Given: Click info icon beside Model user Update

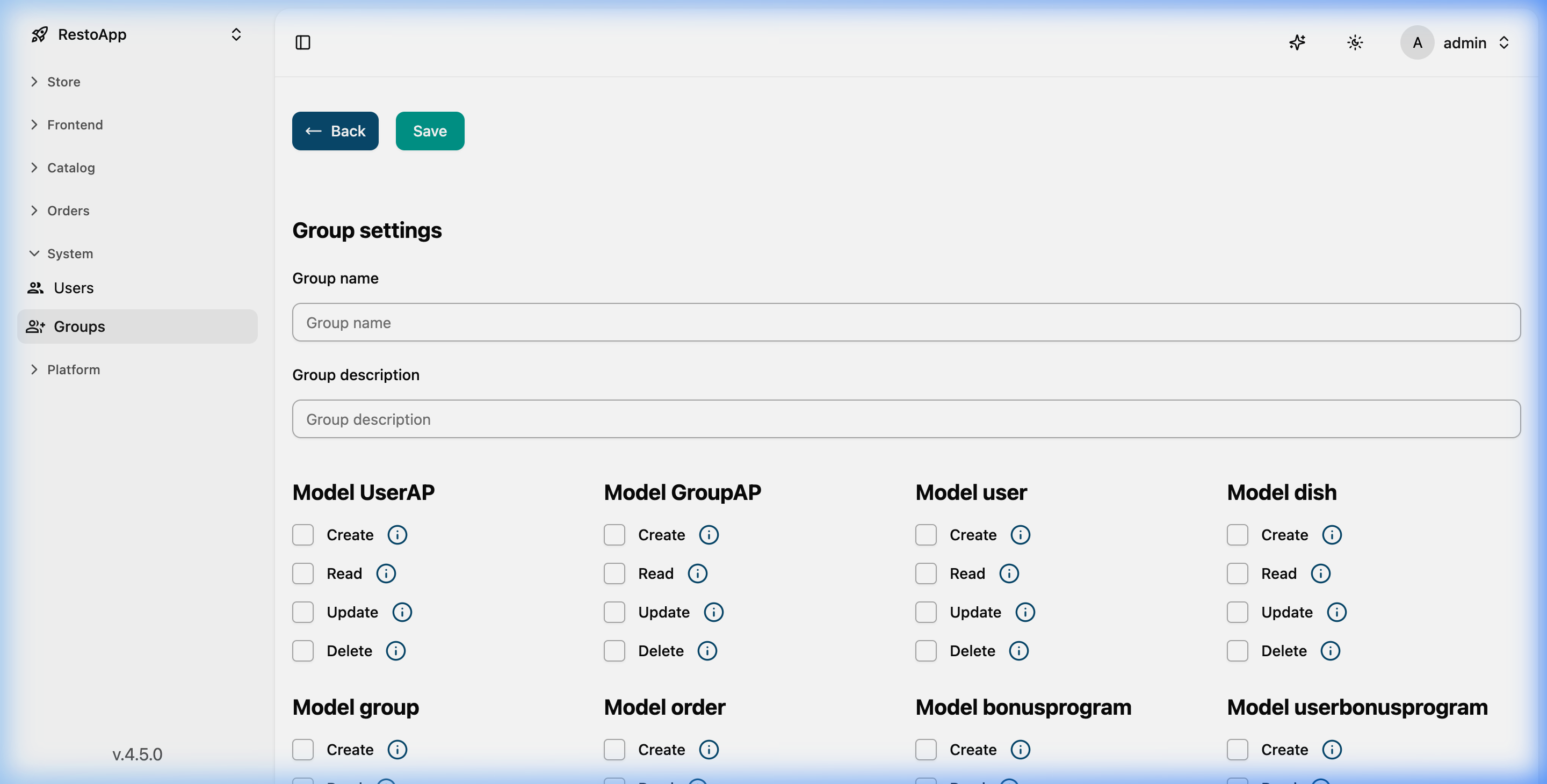Looking at the screenshot, I should [x=1025, y=612].
